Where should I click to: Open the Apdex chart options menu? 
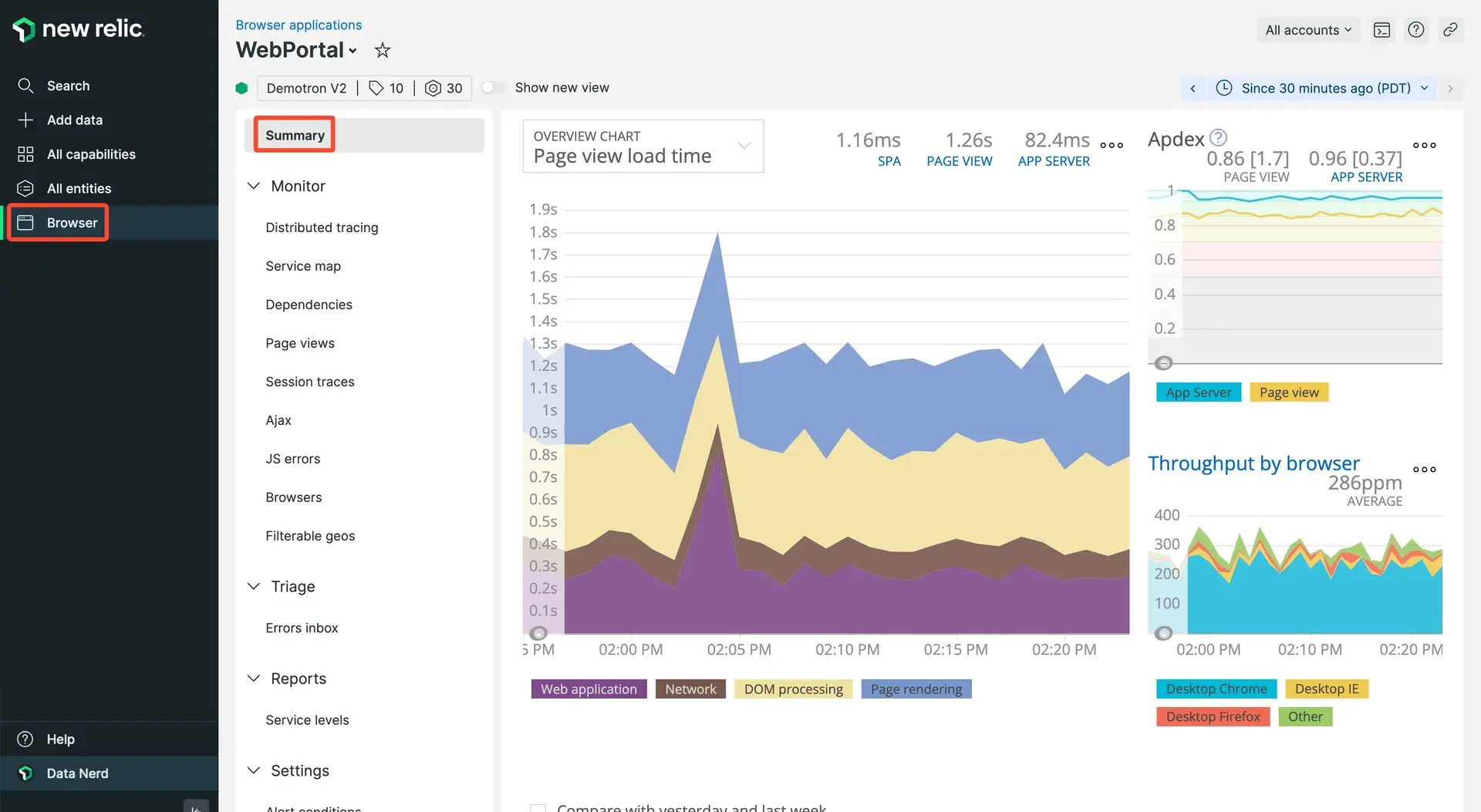[1424, 145]
